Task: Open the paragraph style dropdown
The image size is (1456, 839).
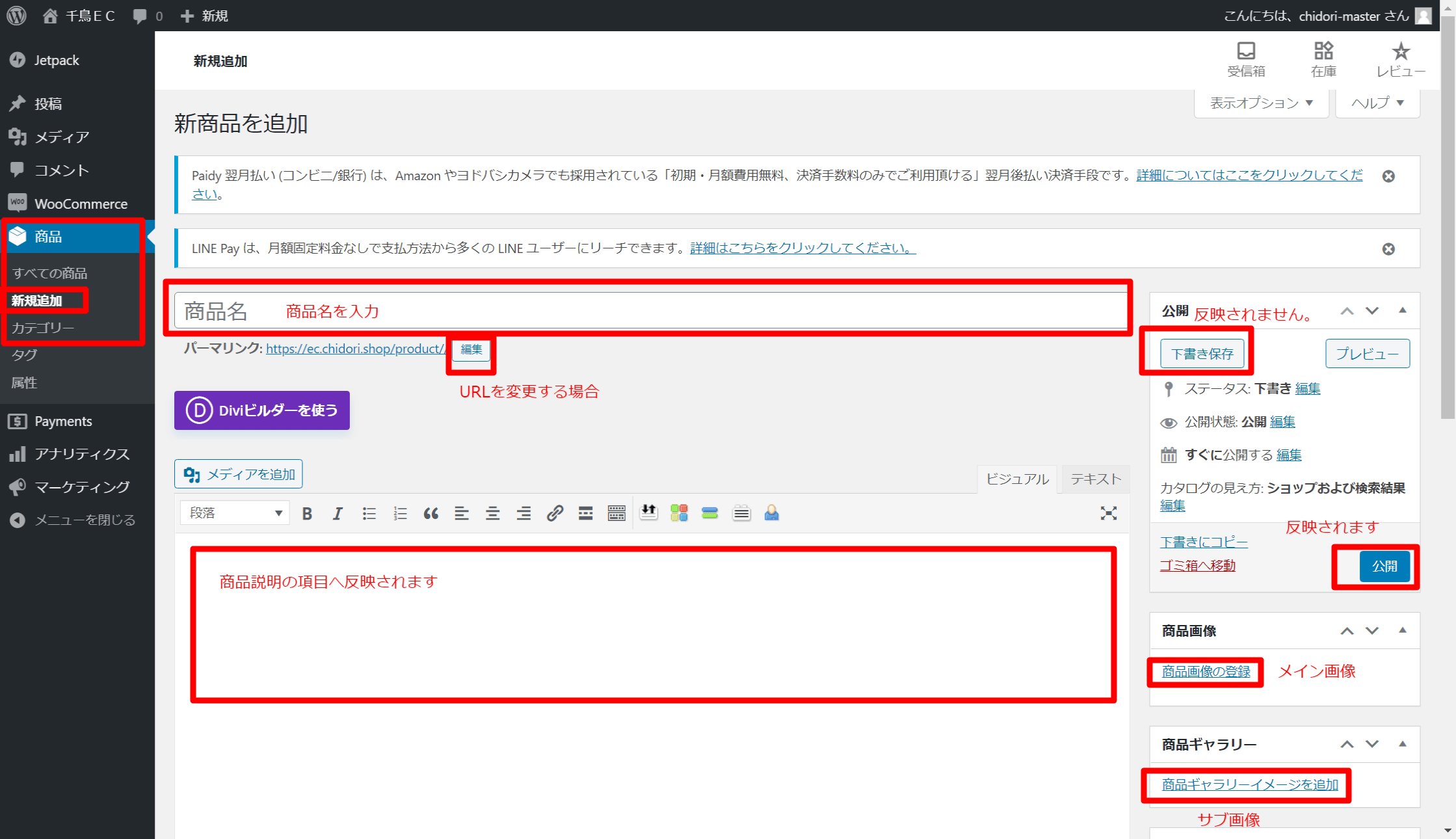Action: 234,513
